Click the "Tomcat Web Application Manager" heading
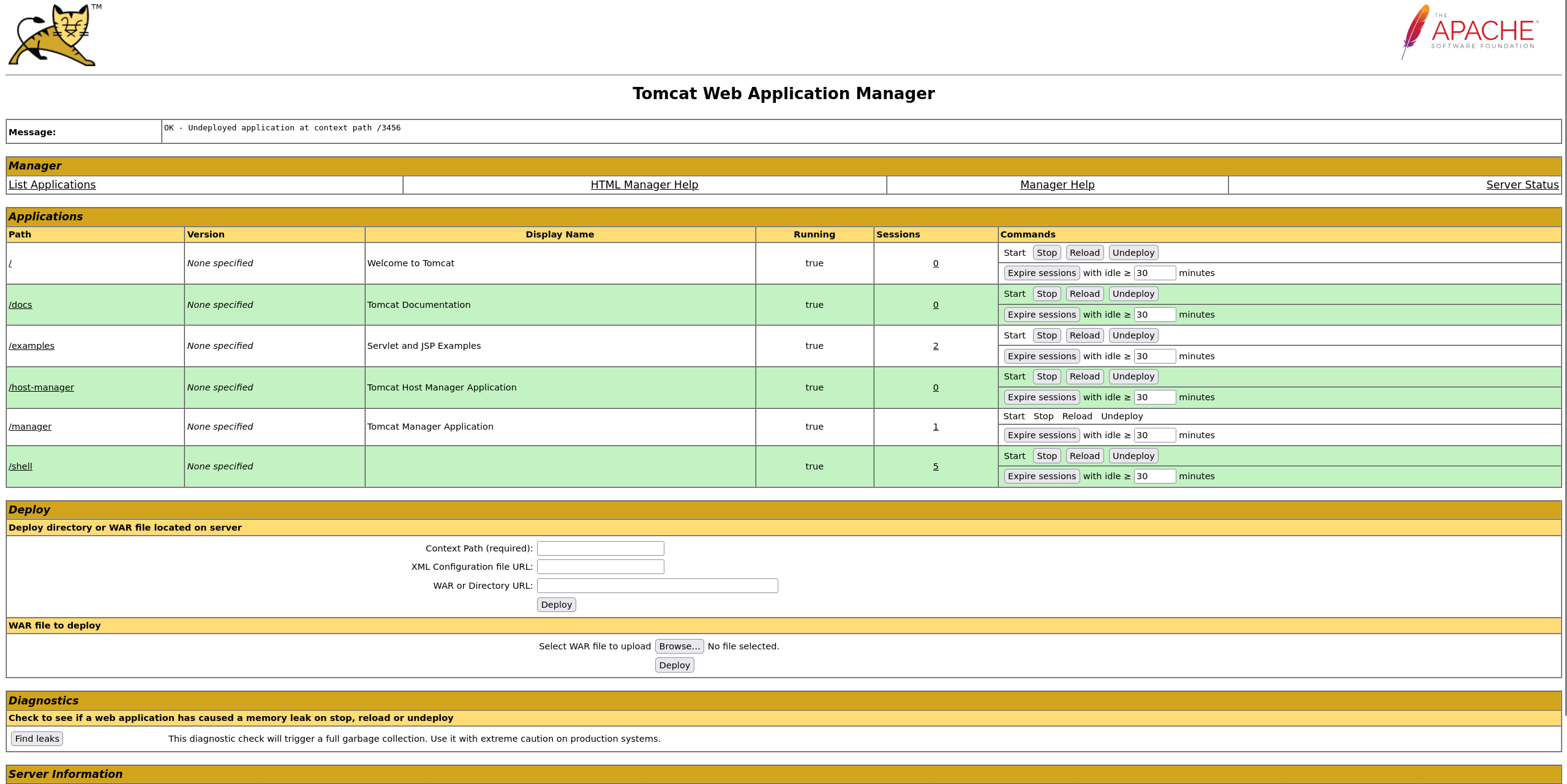 pyautogui.click(x=783, y=94)
